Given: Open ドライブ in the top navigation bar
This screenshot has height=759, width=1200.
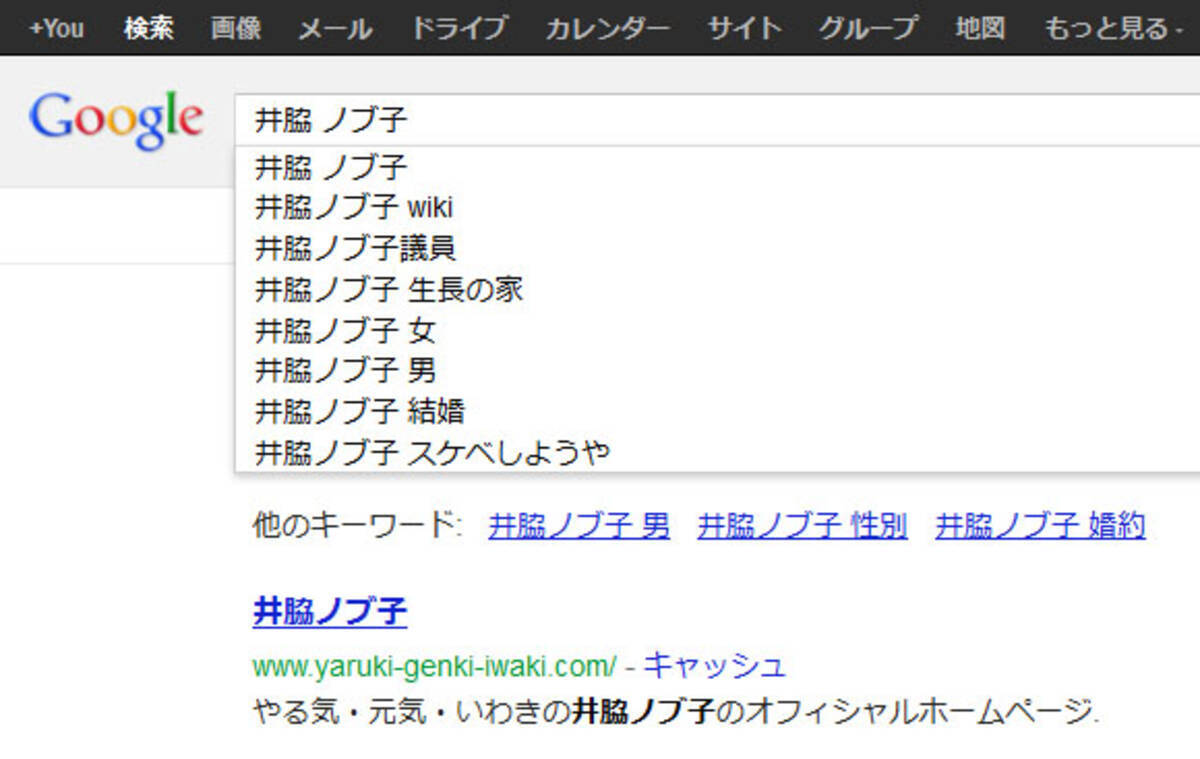Looking at the screenshot, I should [x=459, y=27].
